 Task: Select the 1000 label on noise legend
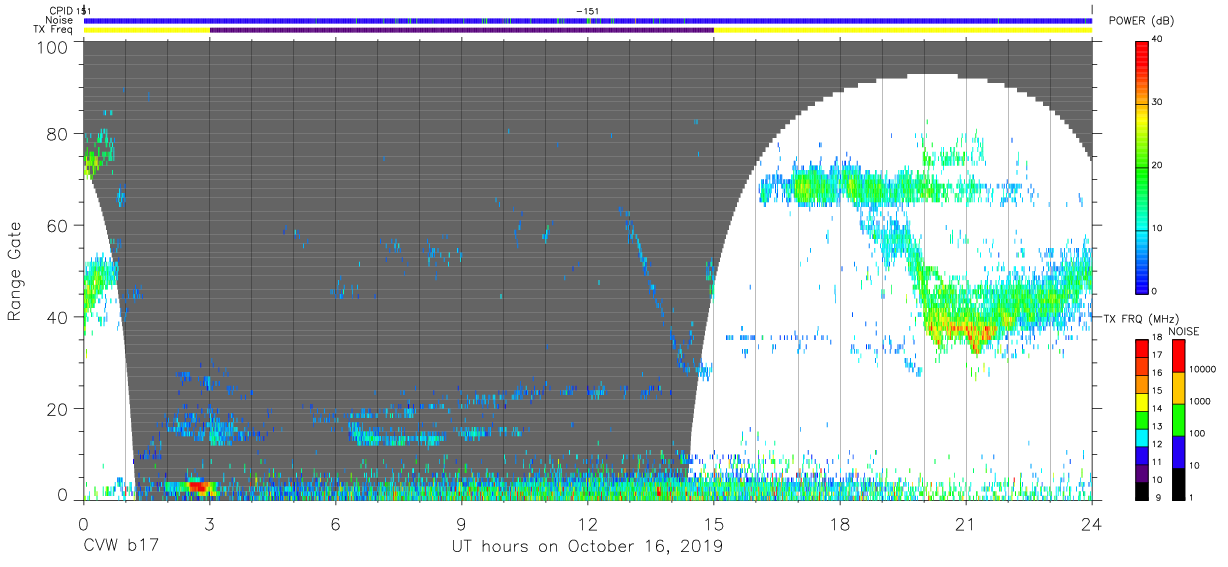tap(1199, 403)
